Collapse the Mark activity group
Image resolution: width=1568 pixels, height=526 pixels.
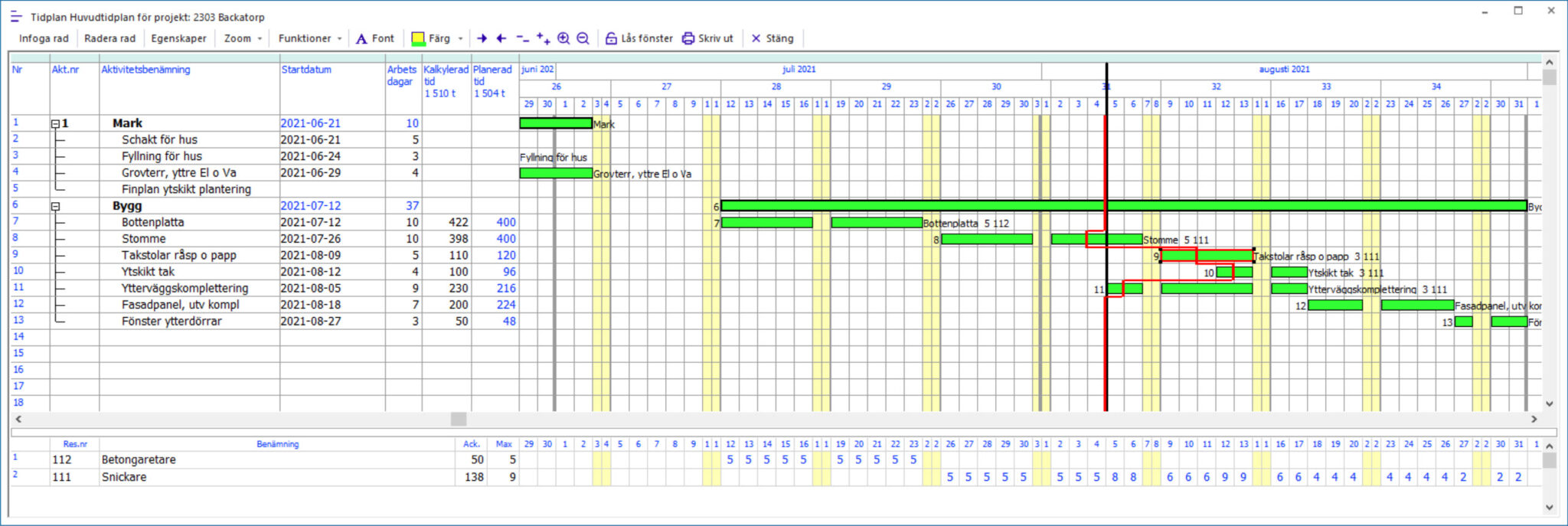coord(55,124)
